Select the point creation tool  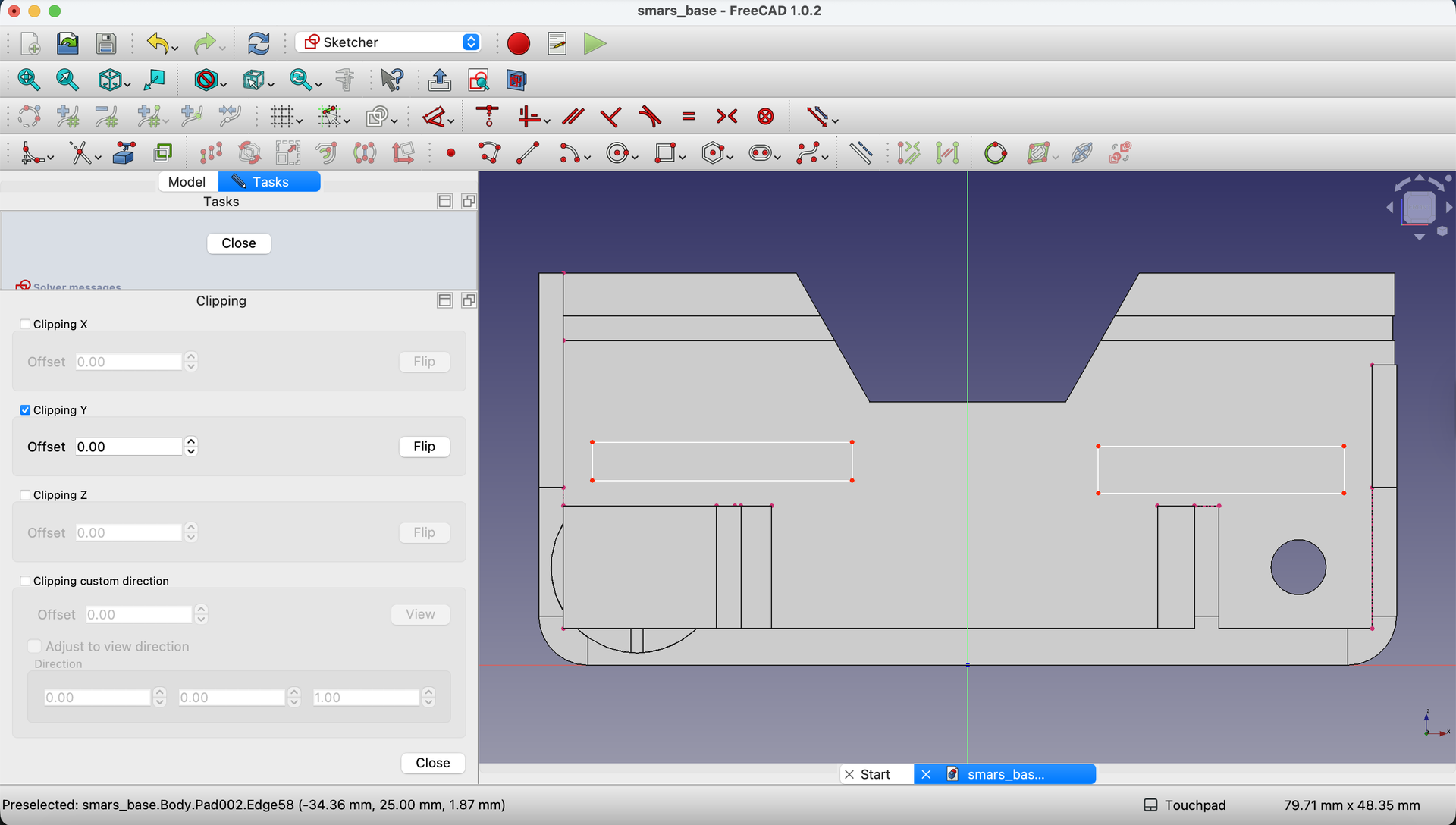click(x=451, y=153)
